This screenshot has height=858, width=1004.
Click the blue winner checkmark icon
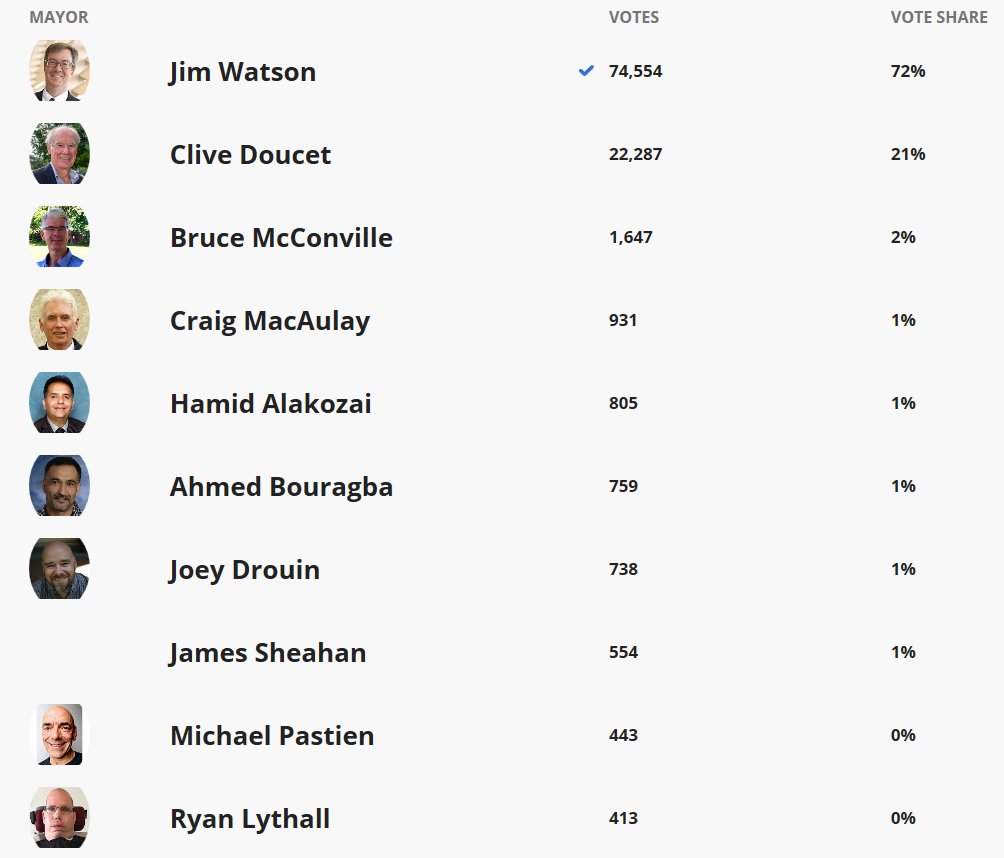(x=586, y=71)
